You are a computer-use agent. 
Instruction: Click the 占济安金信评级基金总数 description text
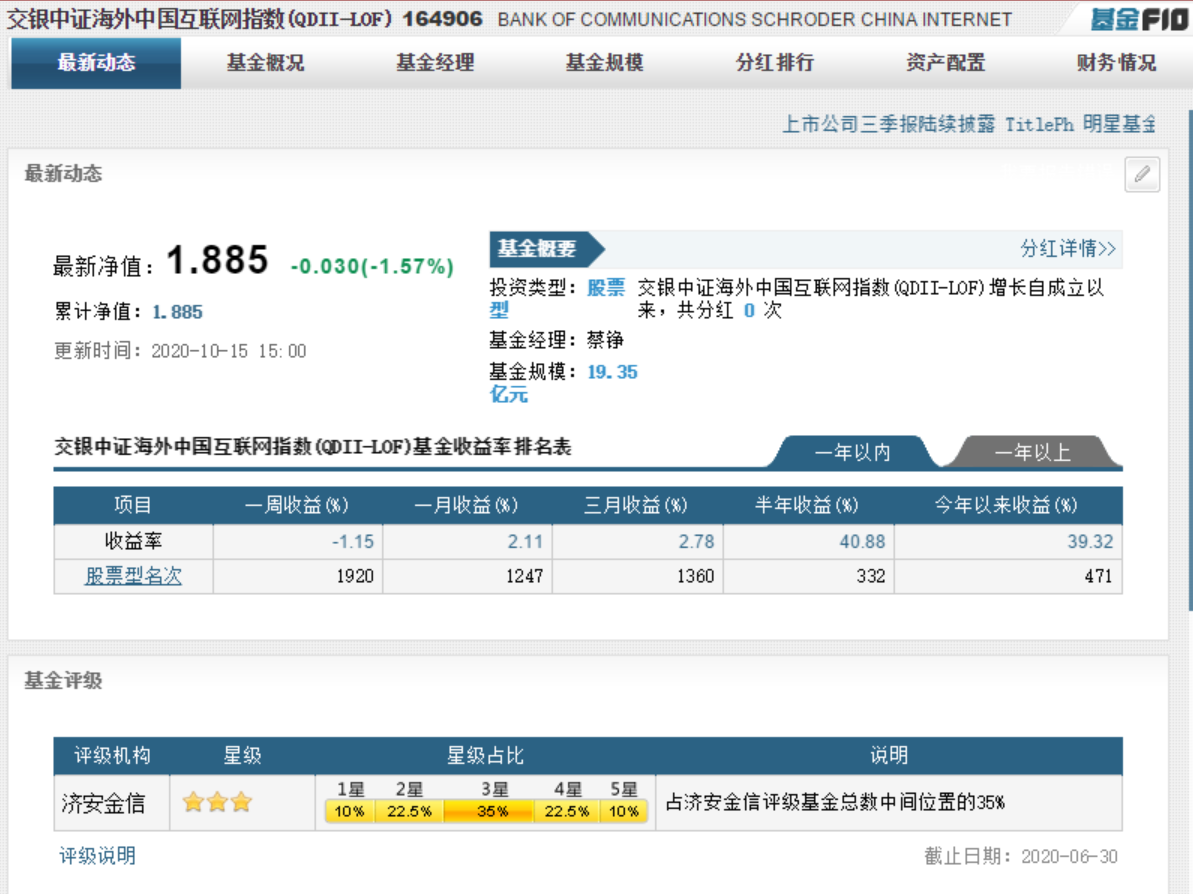(x=835, y=803)
